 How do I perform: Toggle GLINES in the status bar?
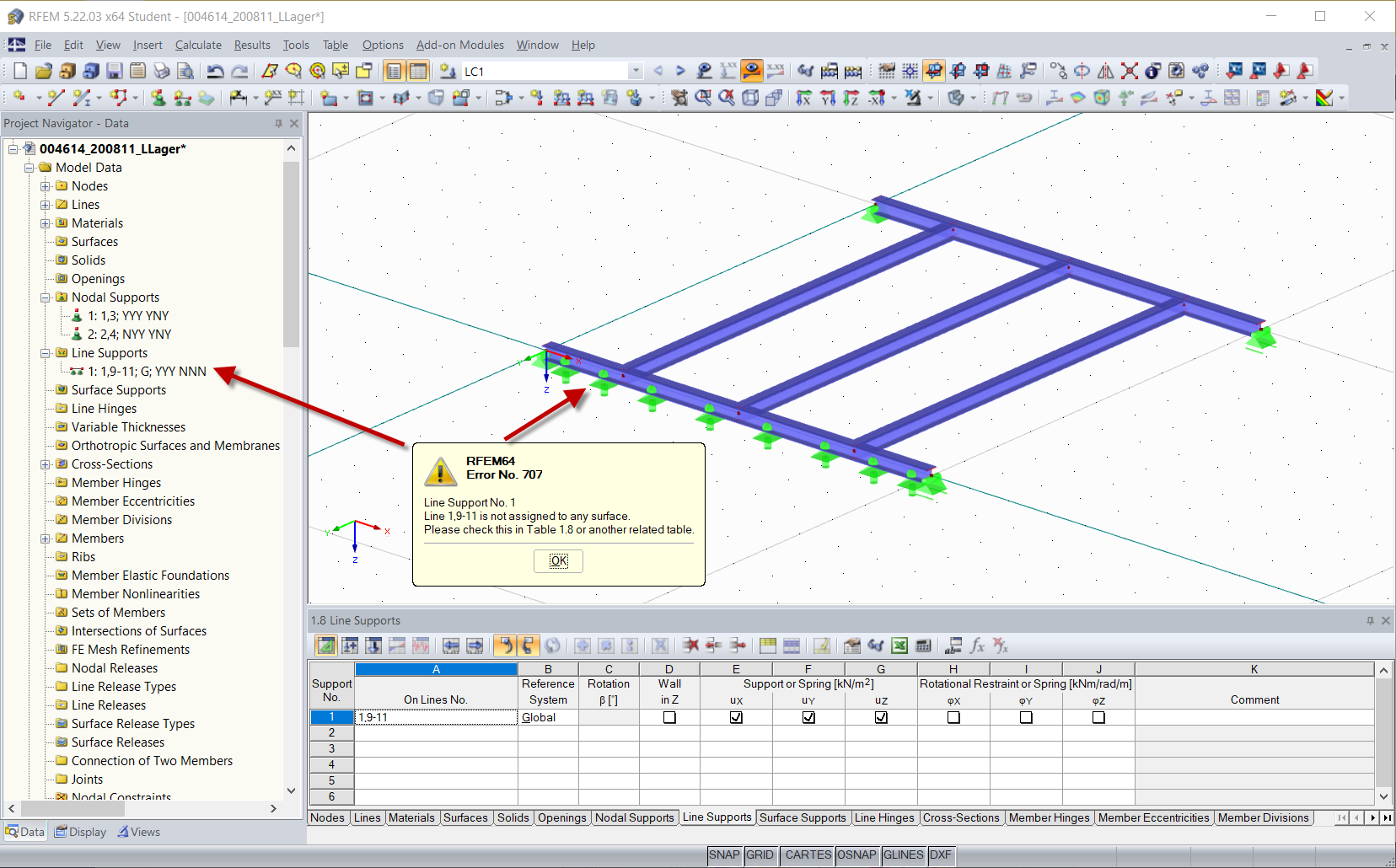click(x=904, y=855)
